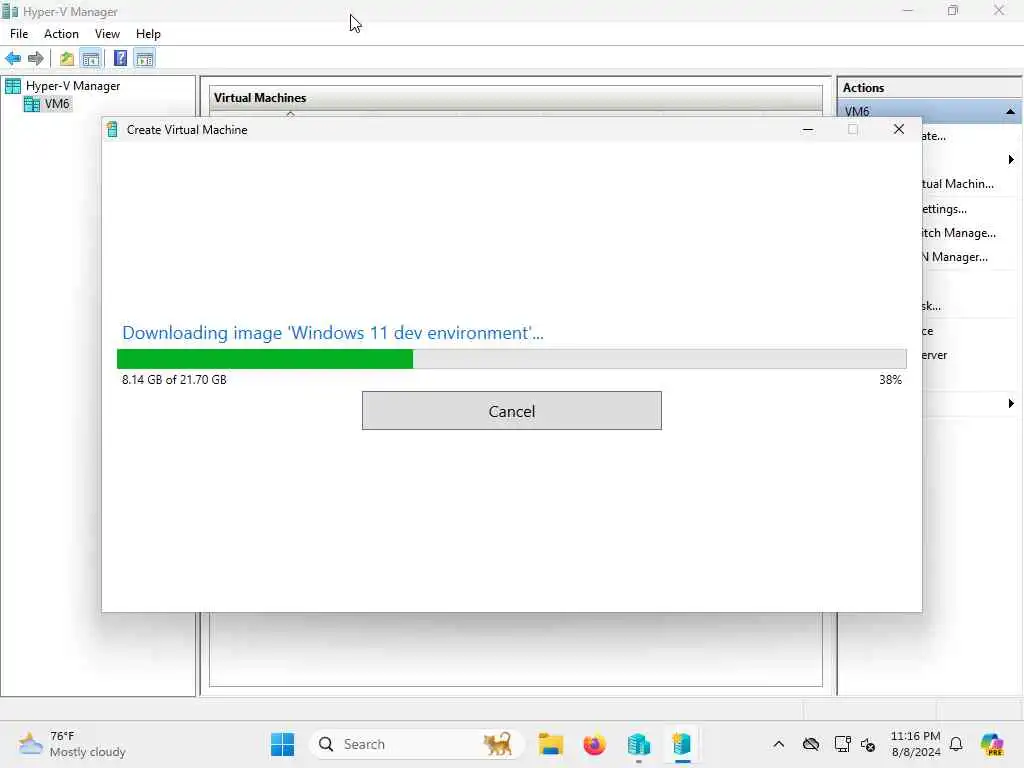Click Import Virtual Machine action
Screen dimensions: 1024x768
[957, 184]
